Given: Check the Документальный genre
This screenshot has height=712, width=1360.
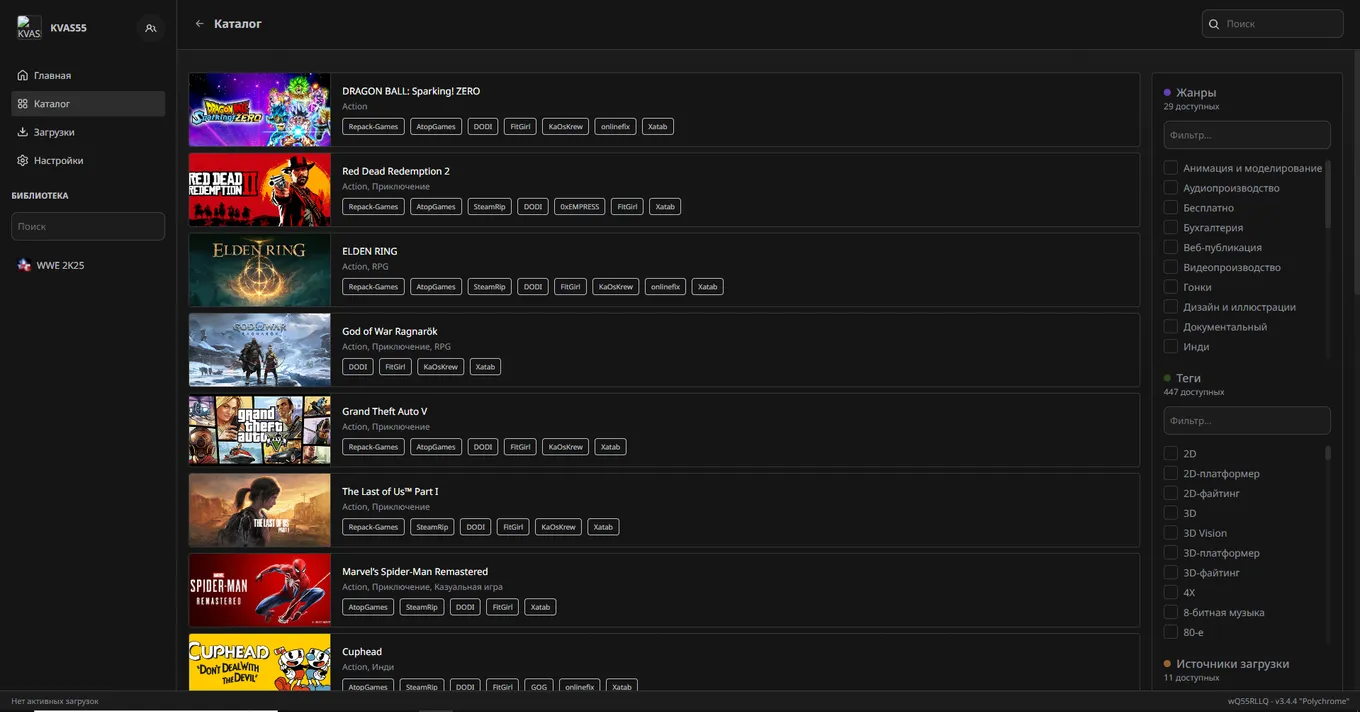Looking at the screenshot, I should (x=1170, y=327).
